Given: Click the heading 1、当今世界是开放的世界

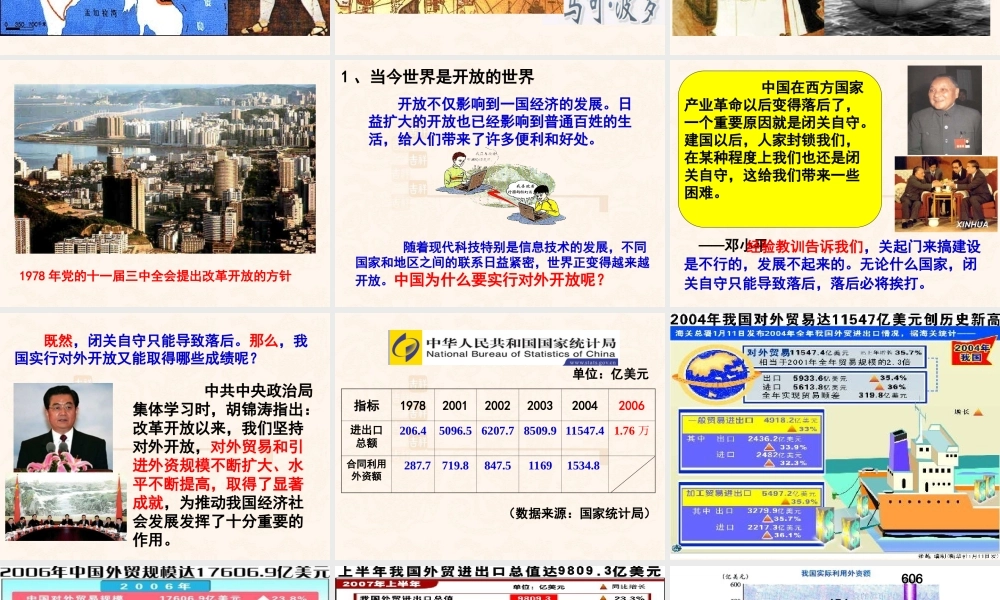Looking at the screenshot, I should tap(438, 77).
